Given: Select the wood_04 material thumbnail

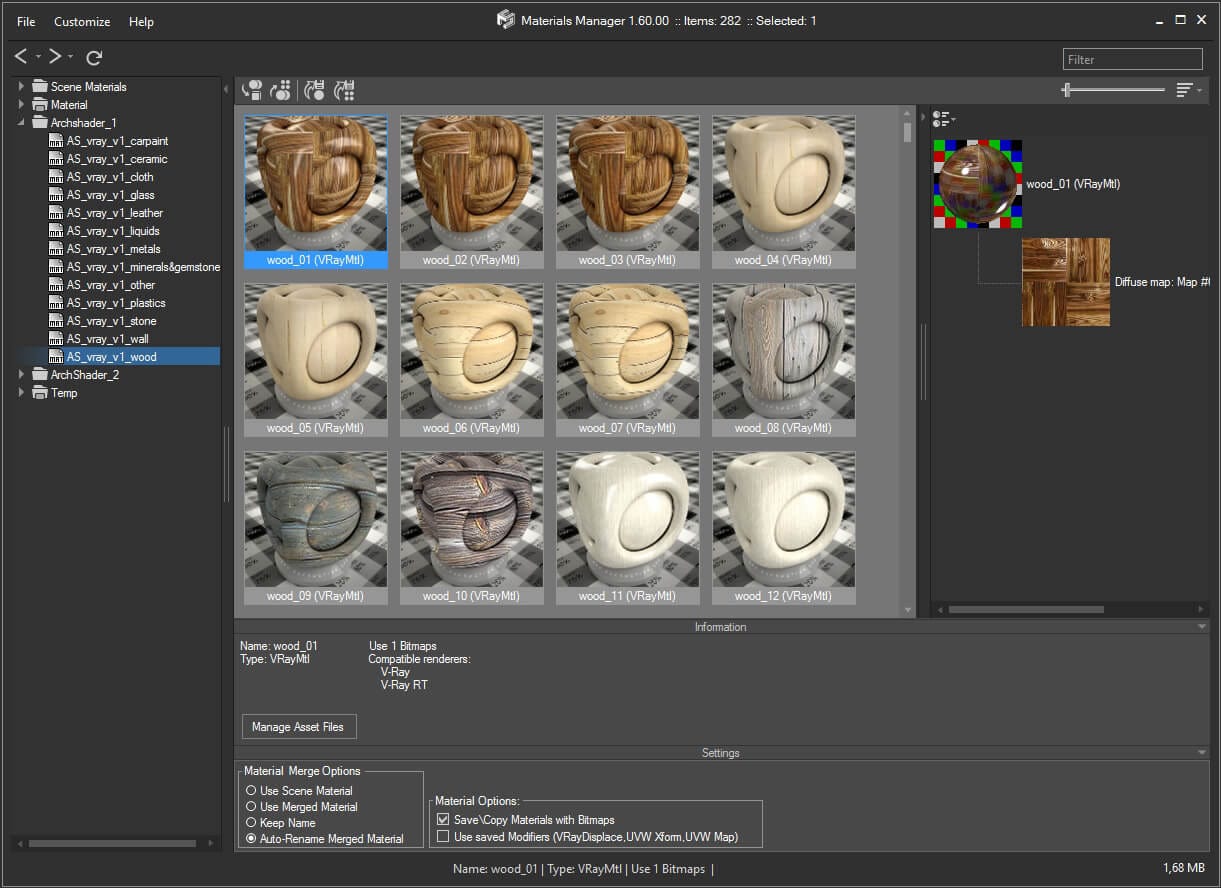Looking at the screenshot, I should 784,192.
